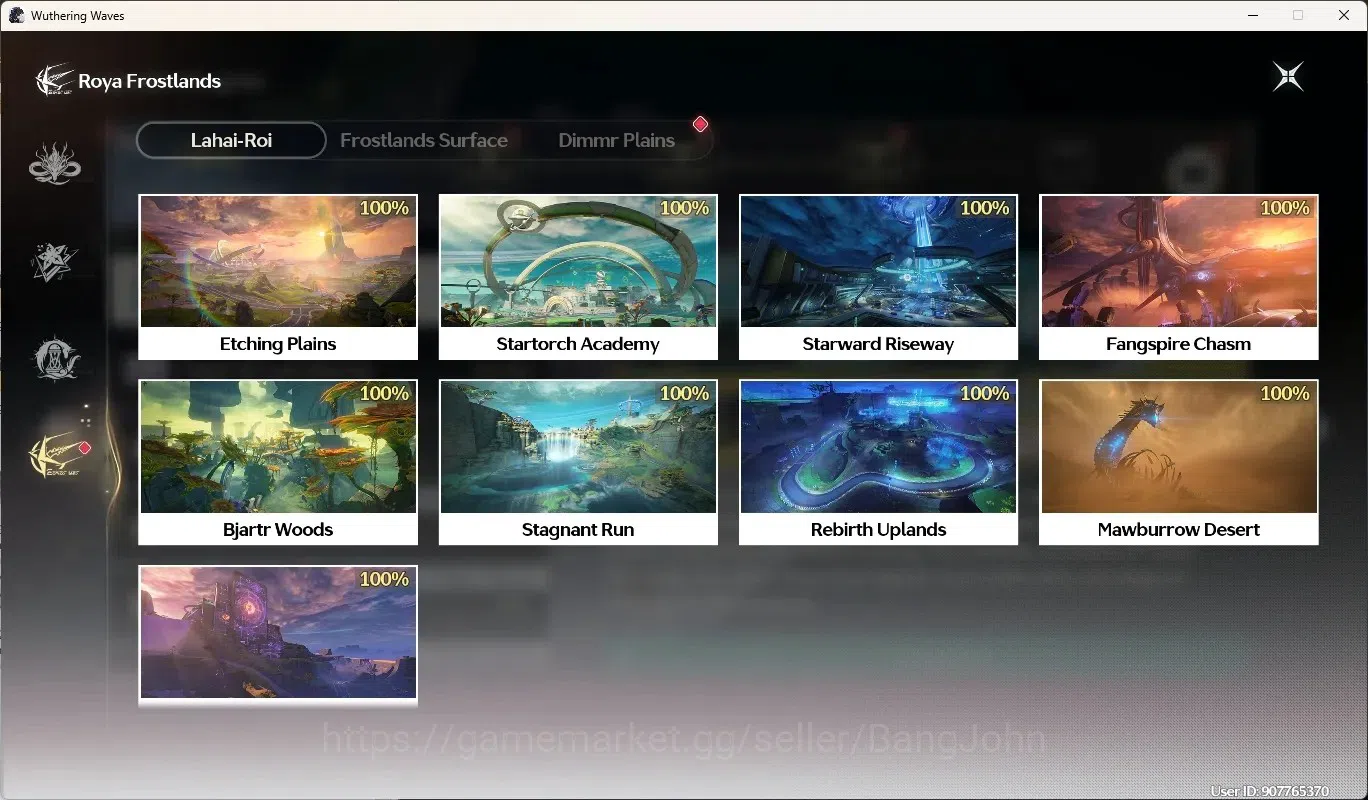1368x800 pixels.
Task: Minimize the Wuthering Waves window
Action: pyautogui.click(x=1252, y=15)
